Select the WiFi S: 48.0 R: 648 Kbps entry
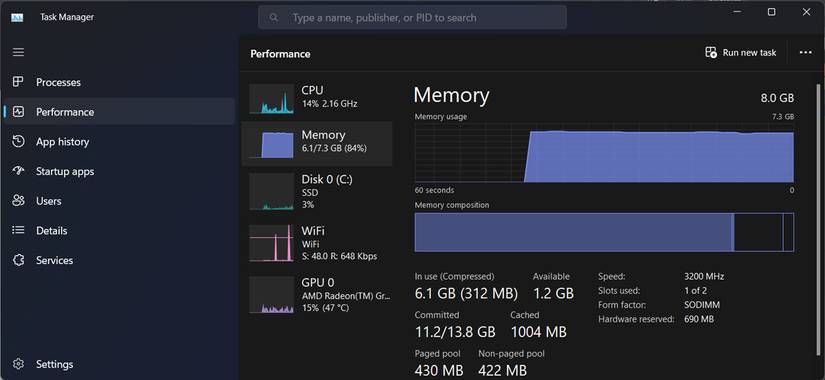The image size is (825, 380). click(x=317, y=243)
